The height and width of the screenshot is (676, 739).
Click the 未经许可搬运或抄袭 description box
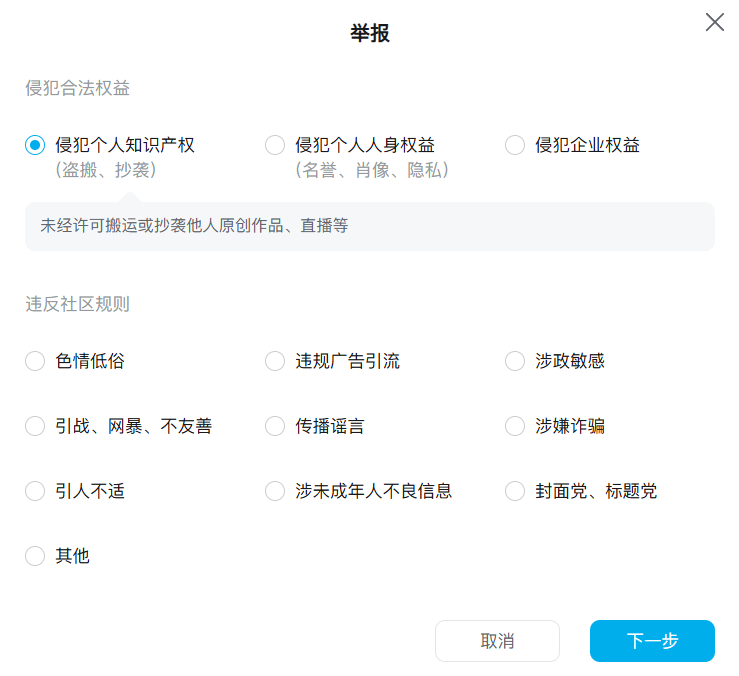coord(369,226)
